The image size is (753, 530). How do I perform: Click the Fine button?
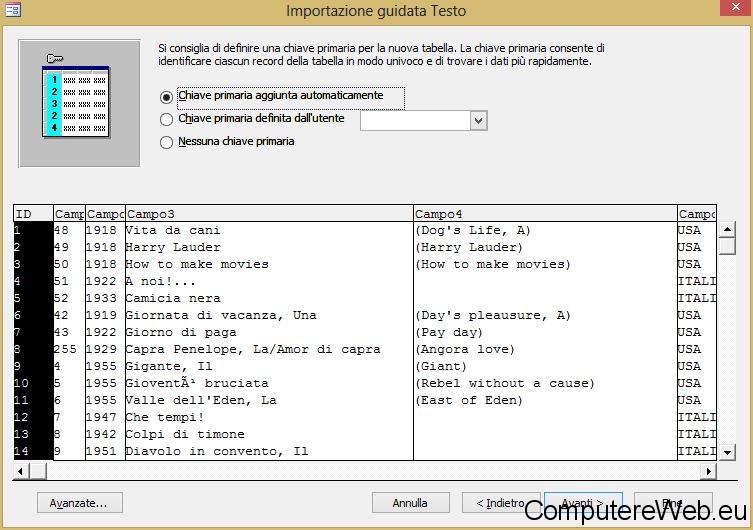point(673,503)
